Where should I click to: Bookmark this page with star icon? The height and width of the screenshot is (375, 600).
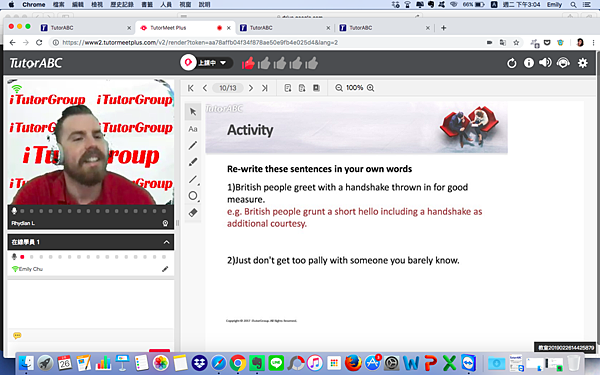(x=516, y=42)
